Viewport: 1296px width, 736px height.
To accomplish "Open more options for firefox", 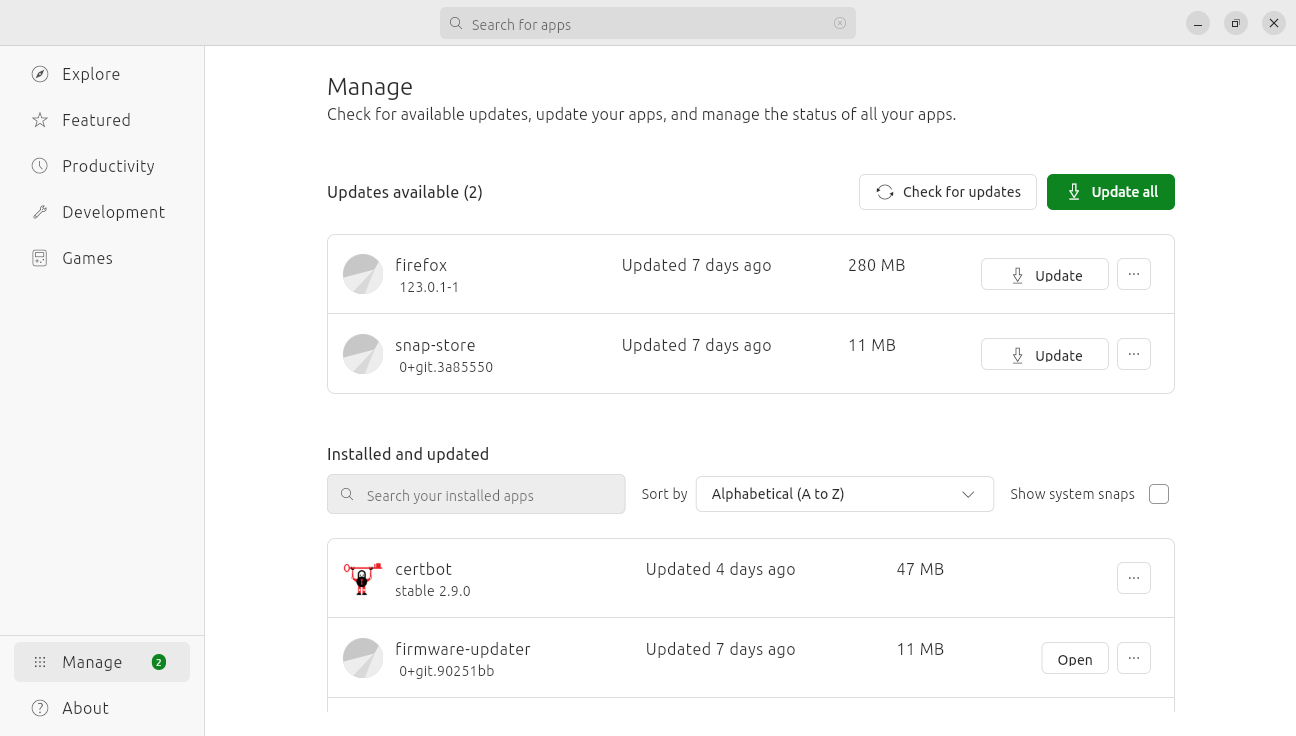I will coord(1134,274).
